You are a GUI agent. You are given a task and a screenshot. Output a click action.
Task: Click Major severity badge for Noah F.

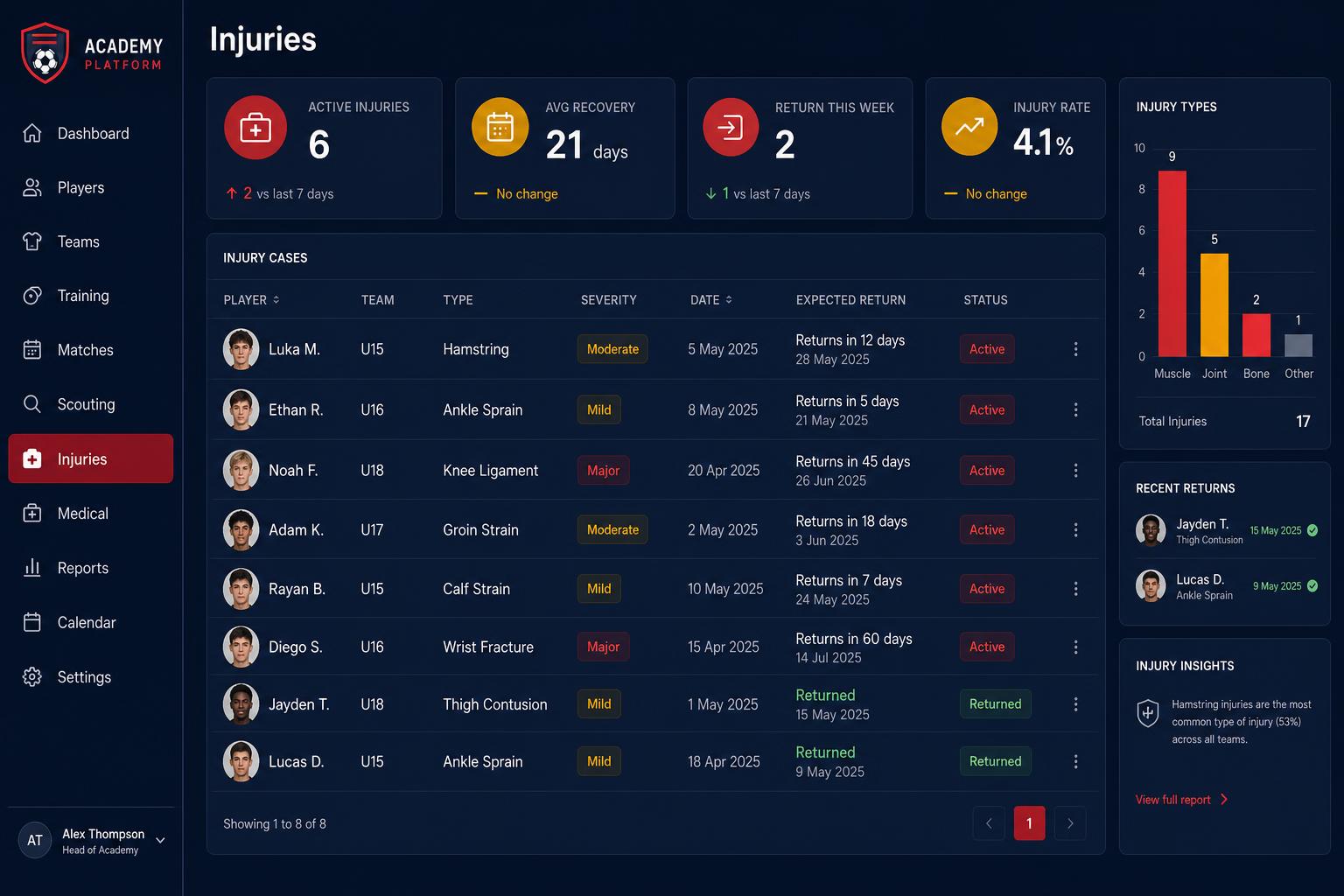click(603, 471)
